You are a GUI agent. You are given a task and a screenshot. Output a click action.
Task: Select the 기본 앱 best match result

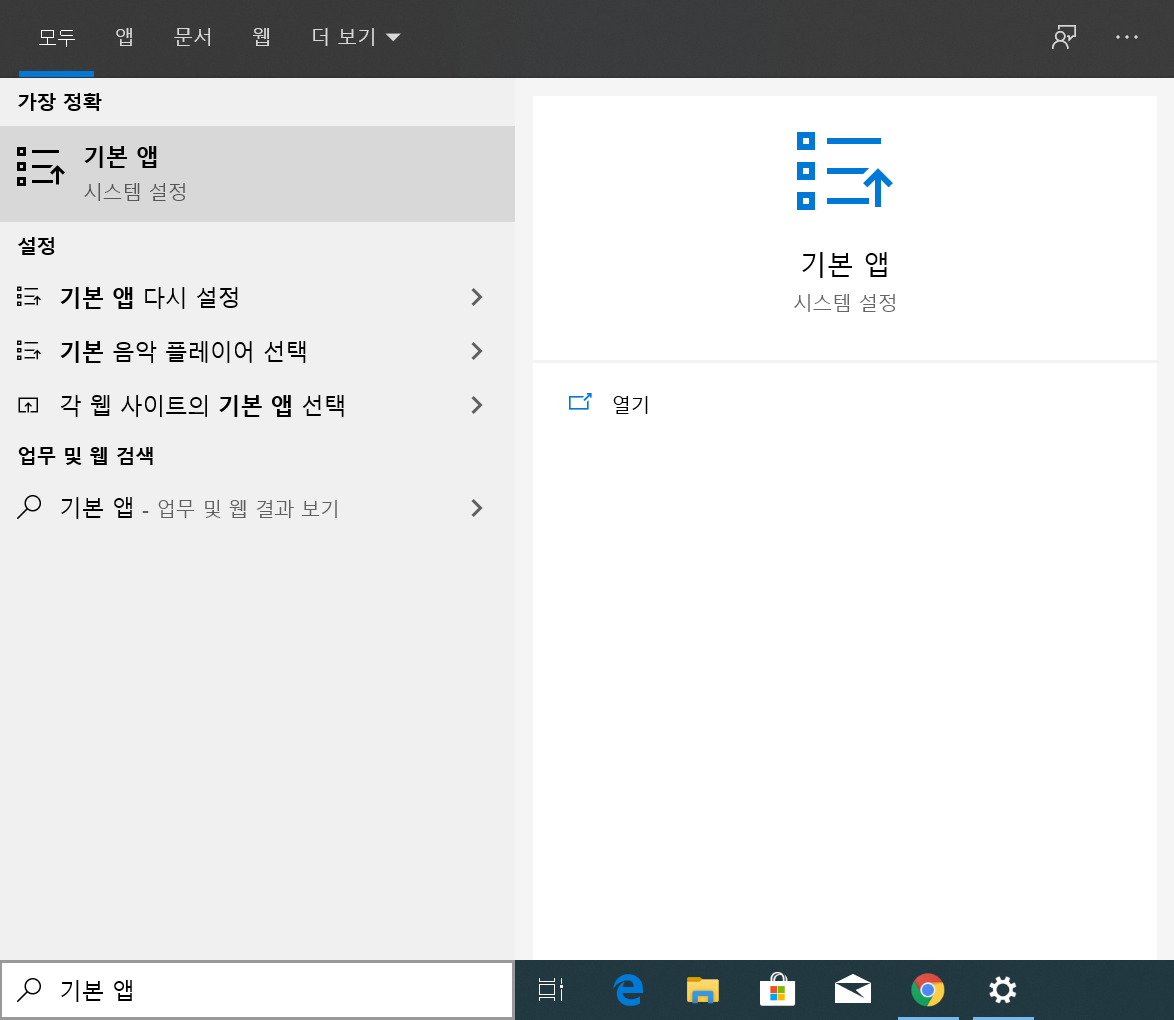click(258, 174)
